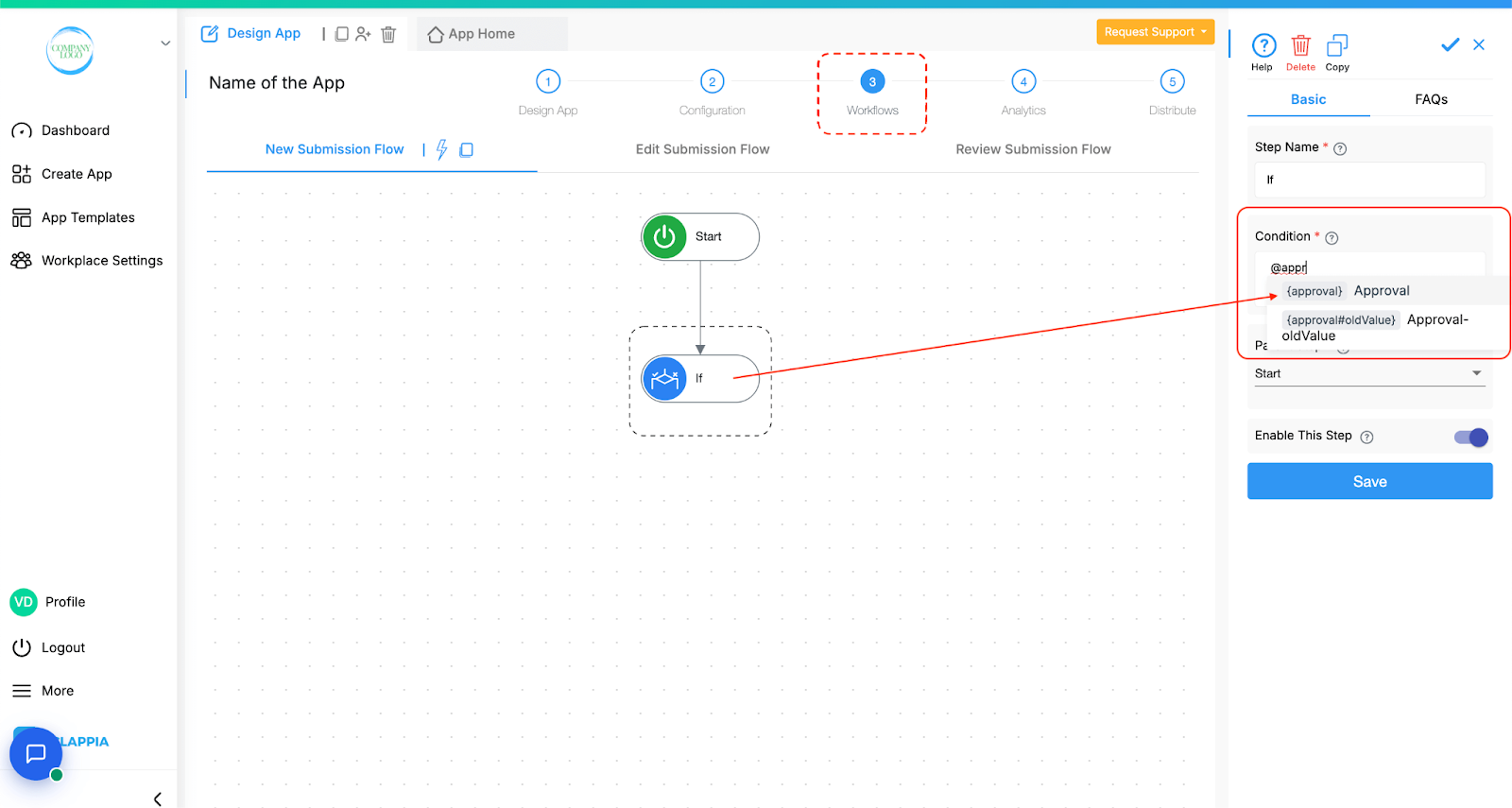The height and width of the screenshot is (808, 1512).
Task: Open Create App in sidebar
Action: pos(61,174)
